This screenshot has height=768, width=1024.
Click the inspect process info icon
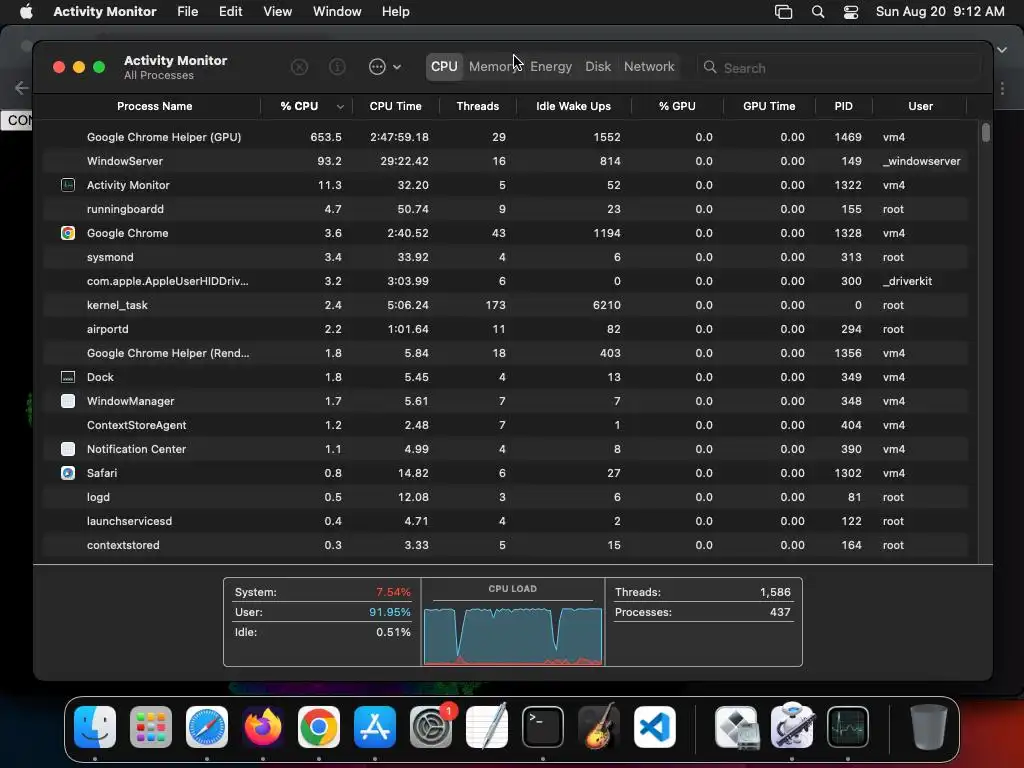(x=337, y=67)
